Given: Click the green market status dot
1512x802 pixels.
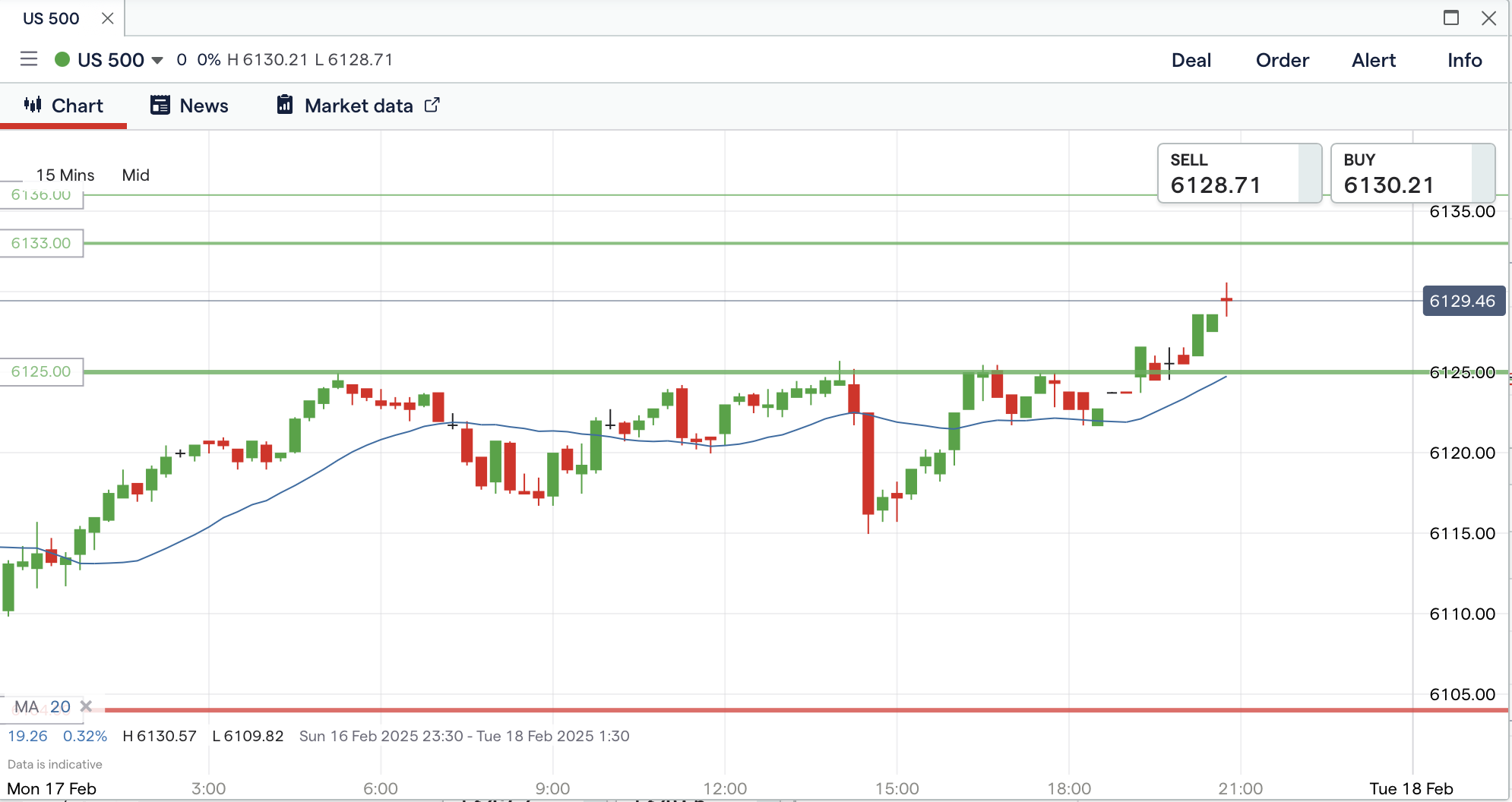Looking at the screenshot, I should pyautogui.click(x=62, y=59).
